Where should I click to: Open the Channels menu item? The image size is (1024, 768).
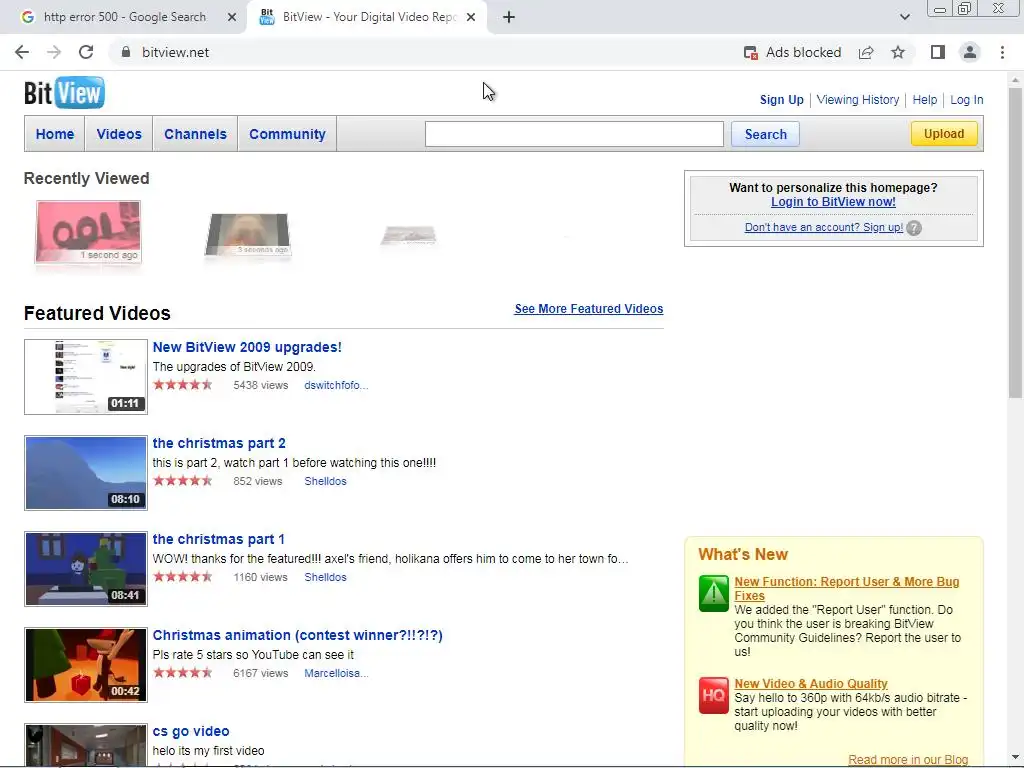[195, 134]
